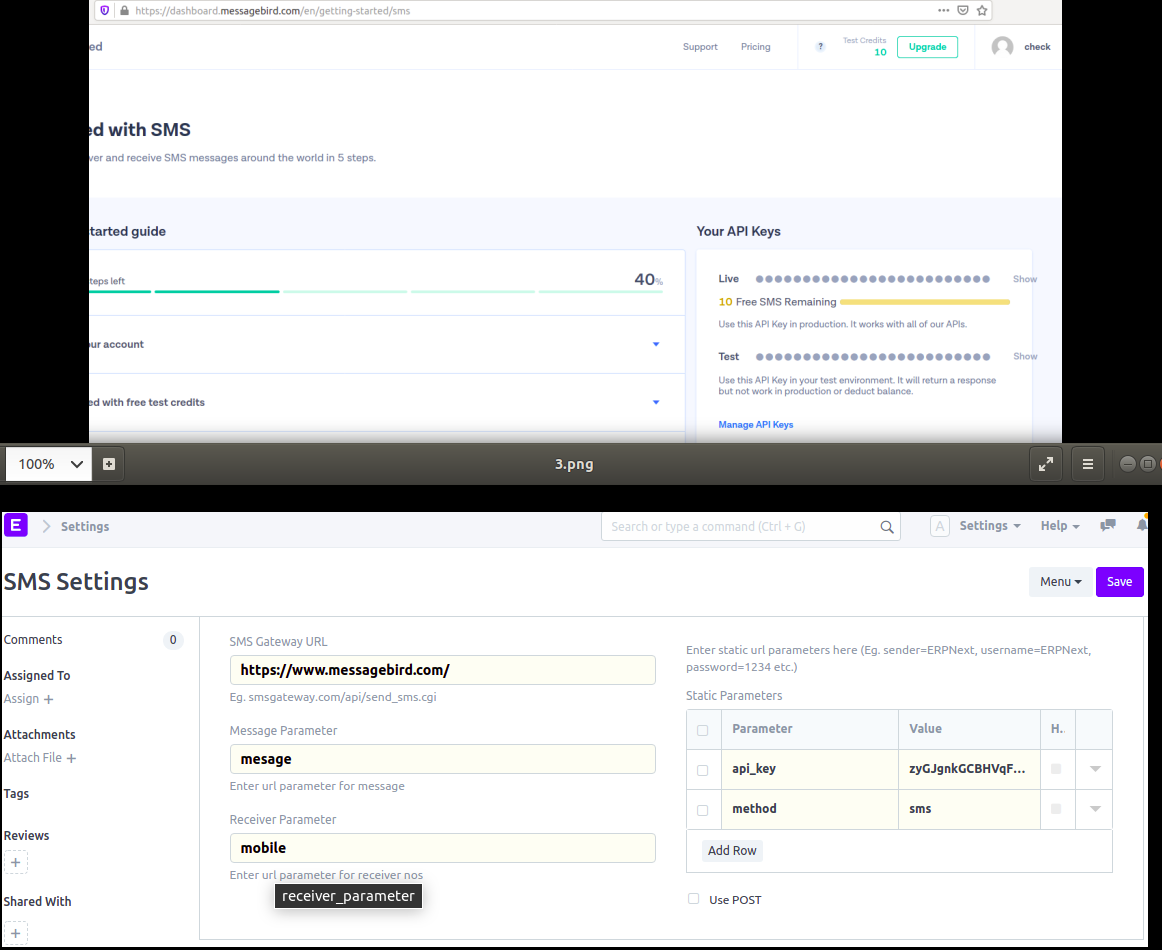Click the Add Row button

coord(732,850)
